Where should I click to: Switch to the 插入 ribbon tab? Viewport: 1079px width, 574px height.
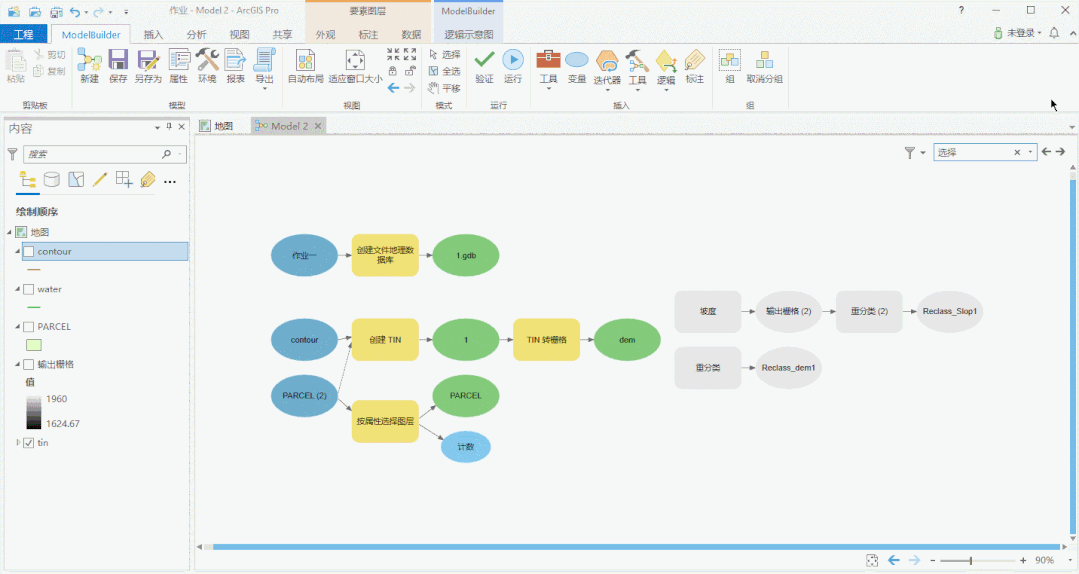click(153, 34)
